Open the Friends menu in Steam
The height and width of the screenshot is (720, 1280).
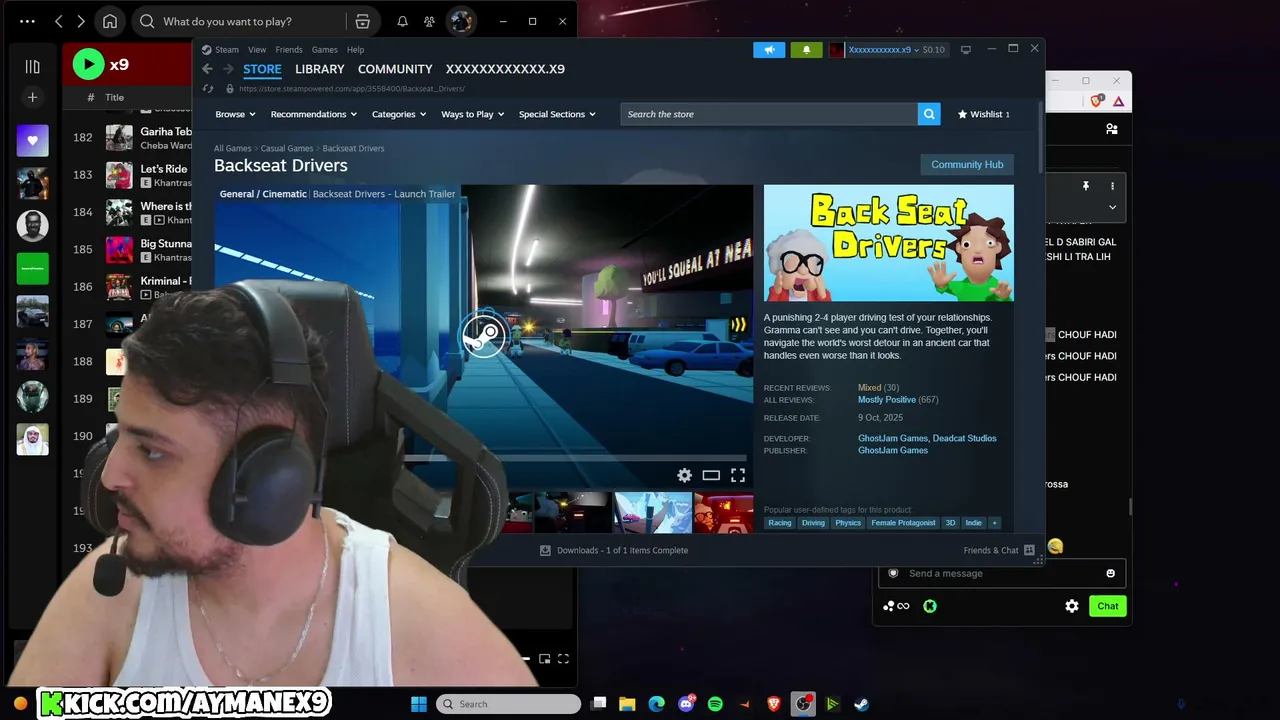(x=289, y=50)
